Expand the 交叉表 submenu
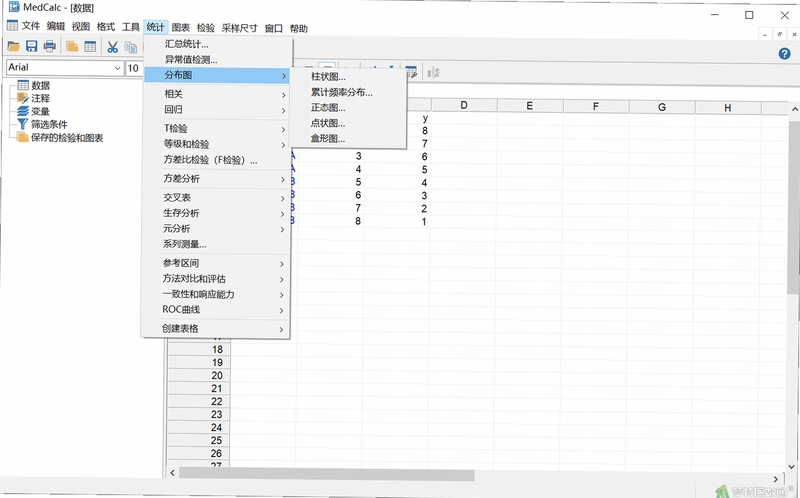This screenshot has height=498, width=800. tap(217, 197)
